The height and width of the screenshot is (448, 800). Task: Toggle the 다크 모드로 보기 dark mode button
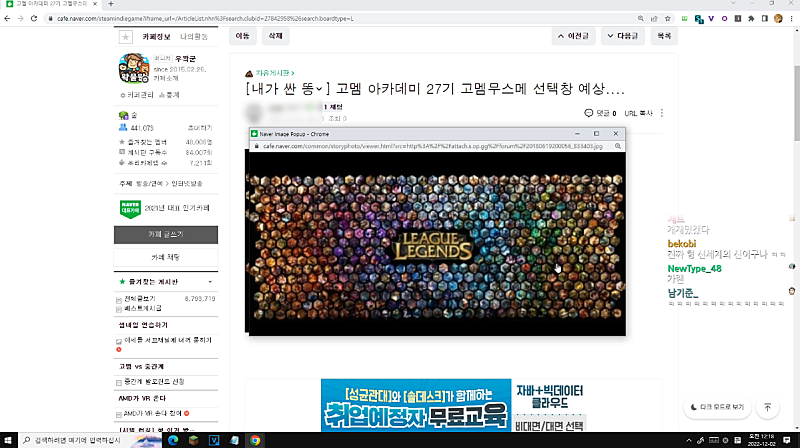click(x=719, y=407)
